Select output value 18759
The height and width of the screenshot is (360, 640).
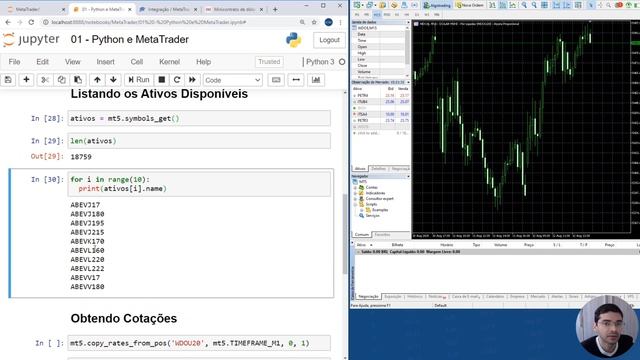click(81, 157)
